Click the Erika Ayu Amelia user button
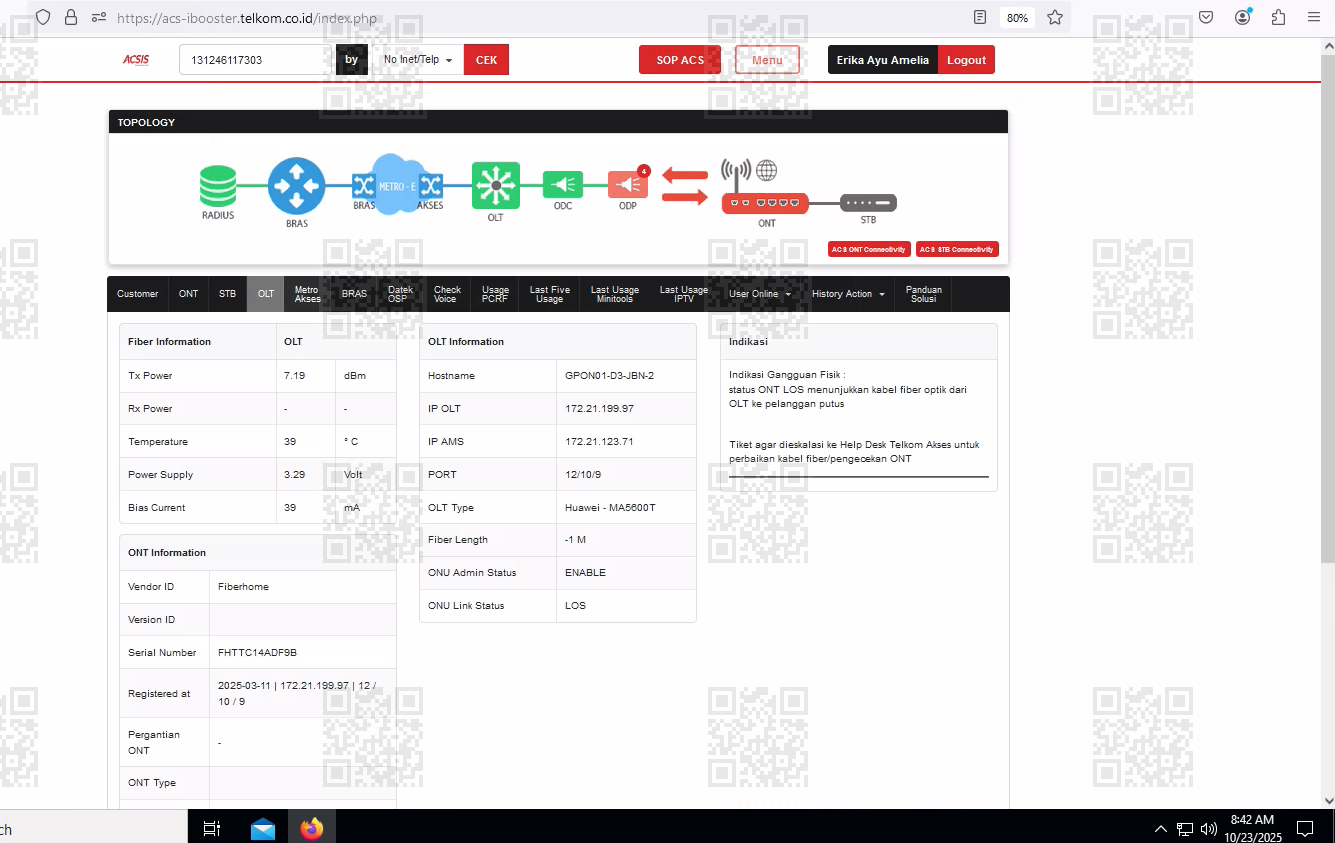The height and width of the screenshot is (843, 1335). pyautogui.click(x=883, y=60)
